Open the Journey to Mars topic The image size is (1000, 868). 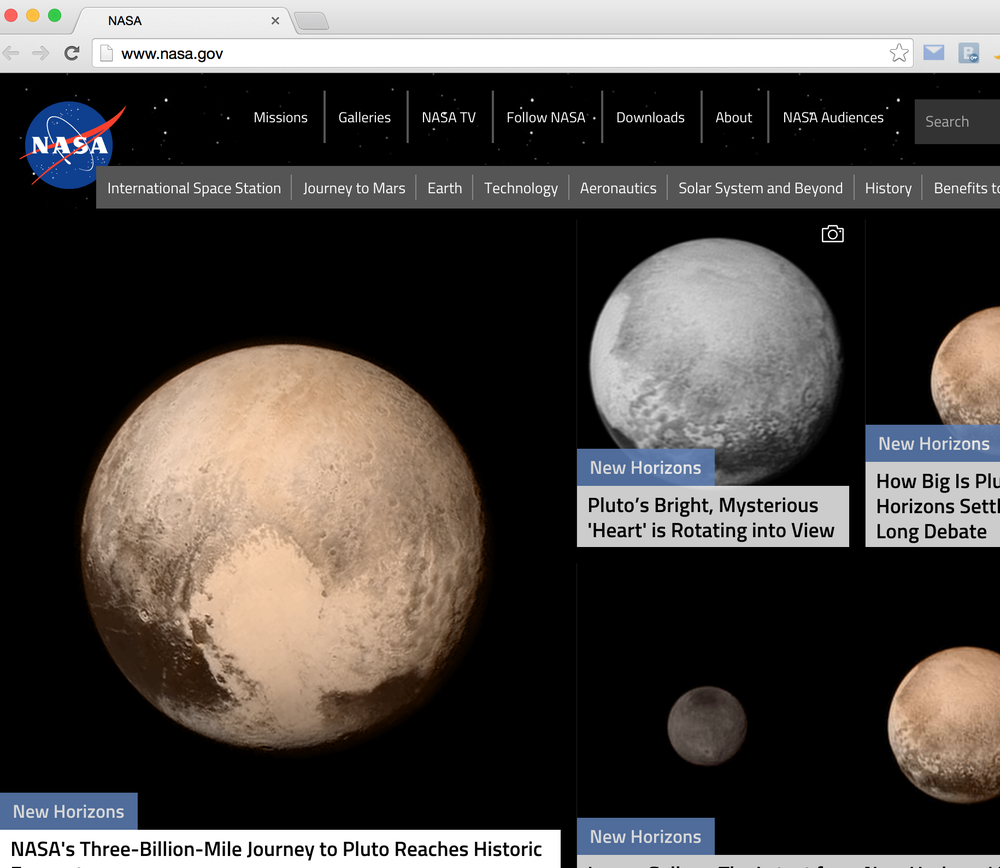[354, 188]
